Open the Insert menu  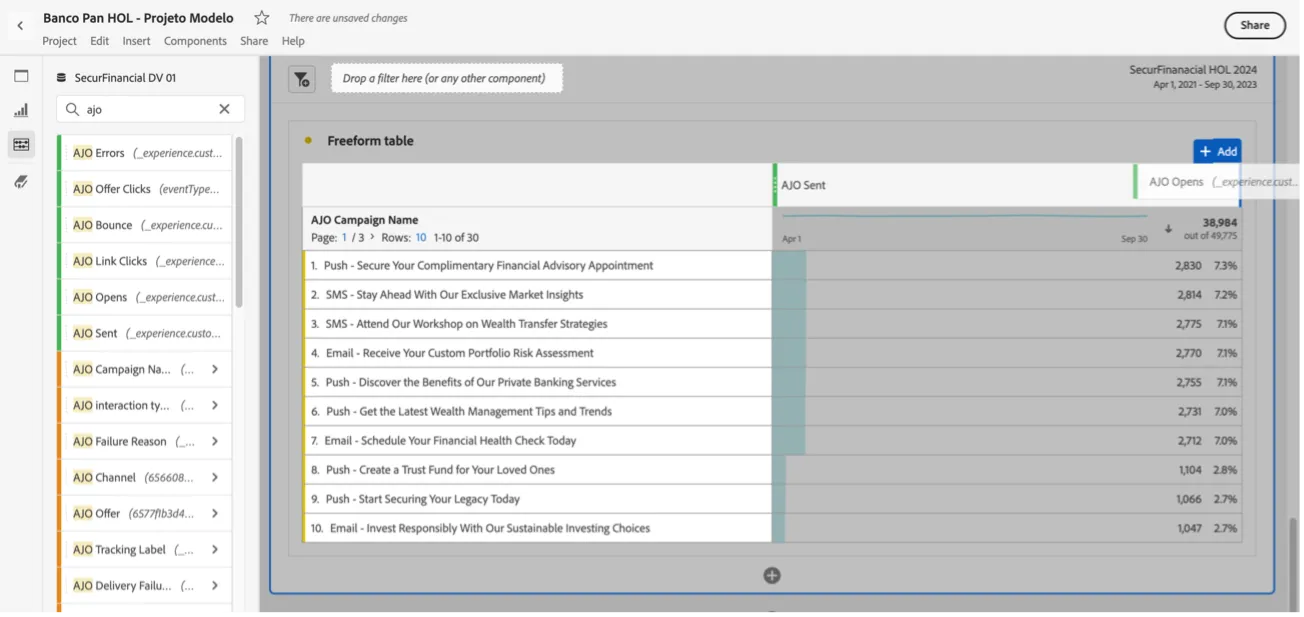136,41
